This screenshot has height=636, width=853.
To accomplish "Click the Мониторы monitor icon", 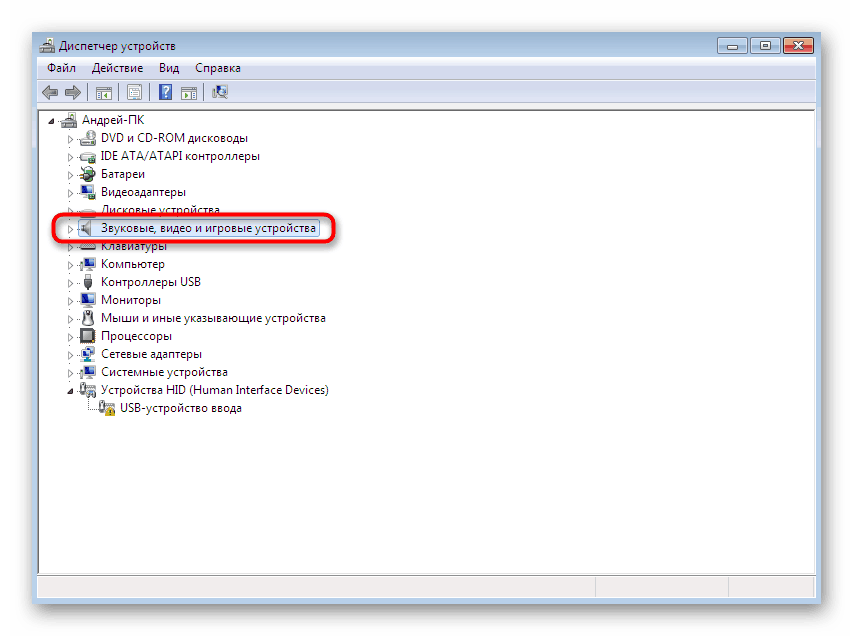I will pyautogui.click(x=88, y=300).
